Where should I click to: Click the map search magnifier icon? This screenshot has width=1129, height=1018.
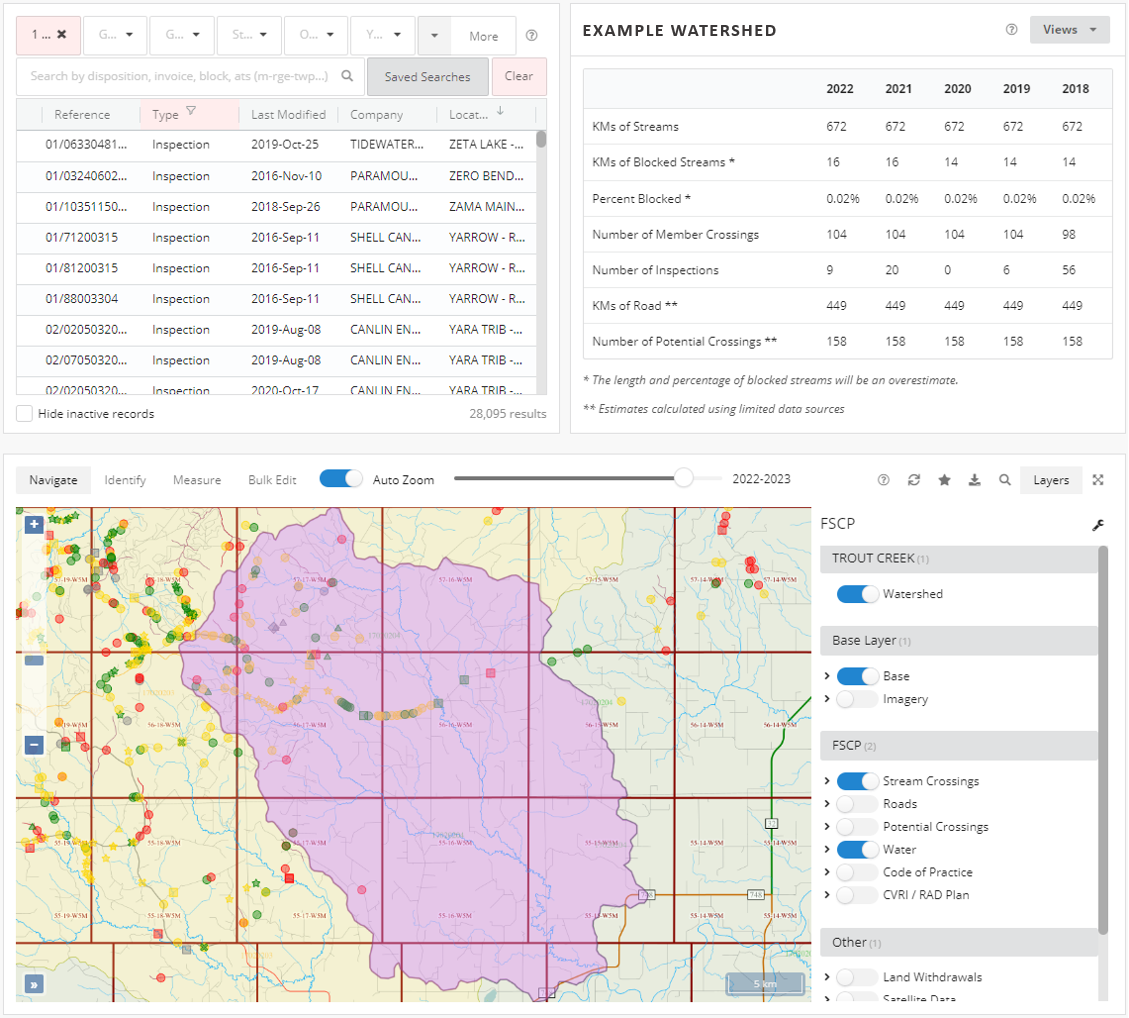tap(1004, 480)
